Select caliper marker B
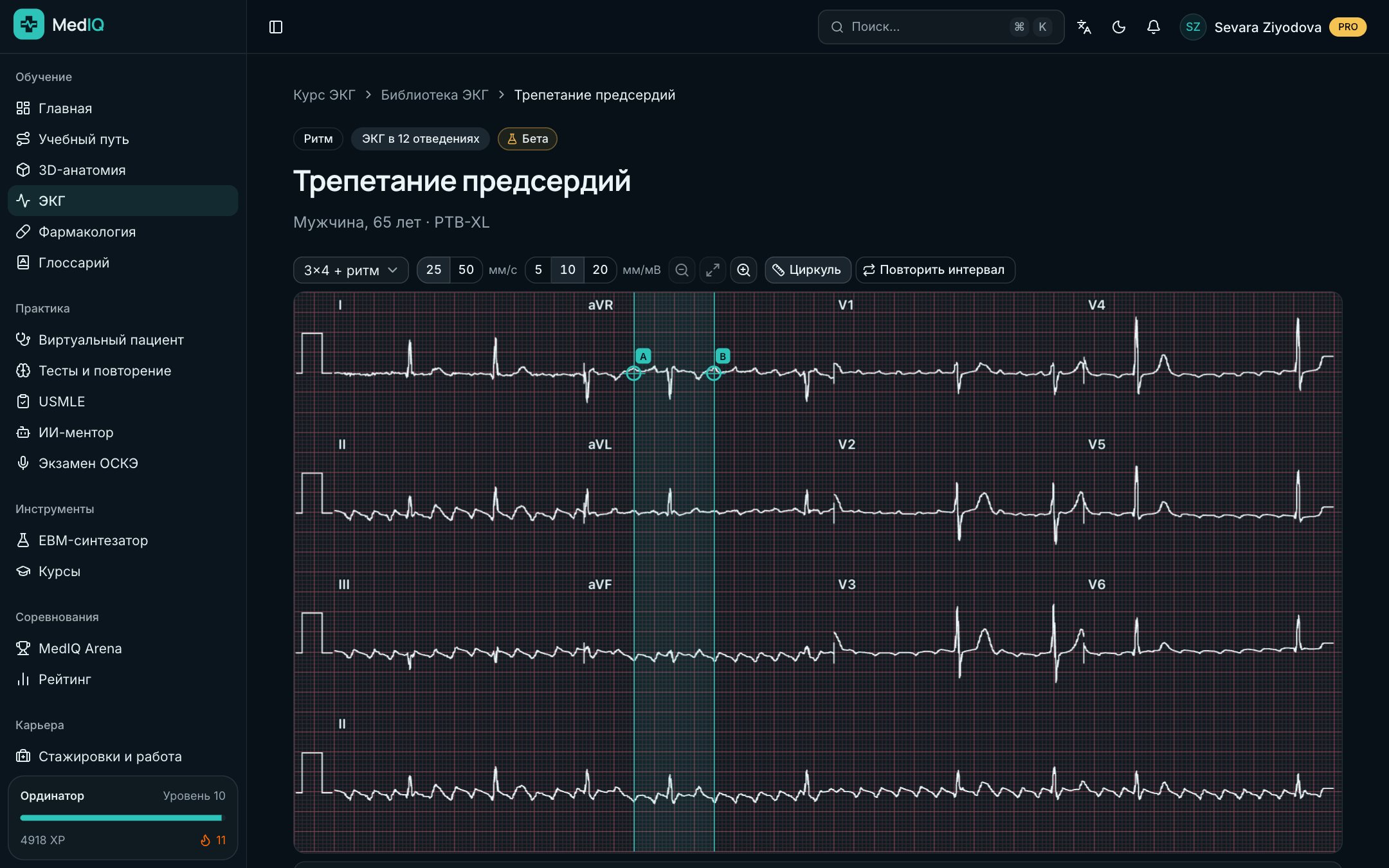Viewport: 1389px width, 868px height. click(723, 356)
